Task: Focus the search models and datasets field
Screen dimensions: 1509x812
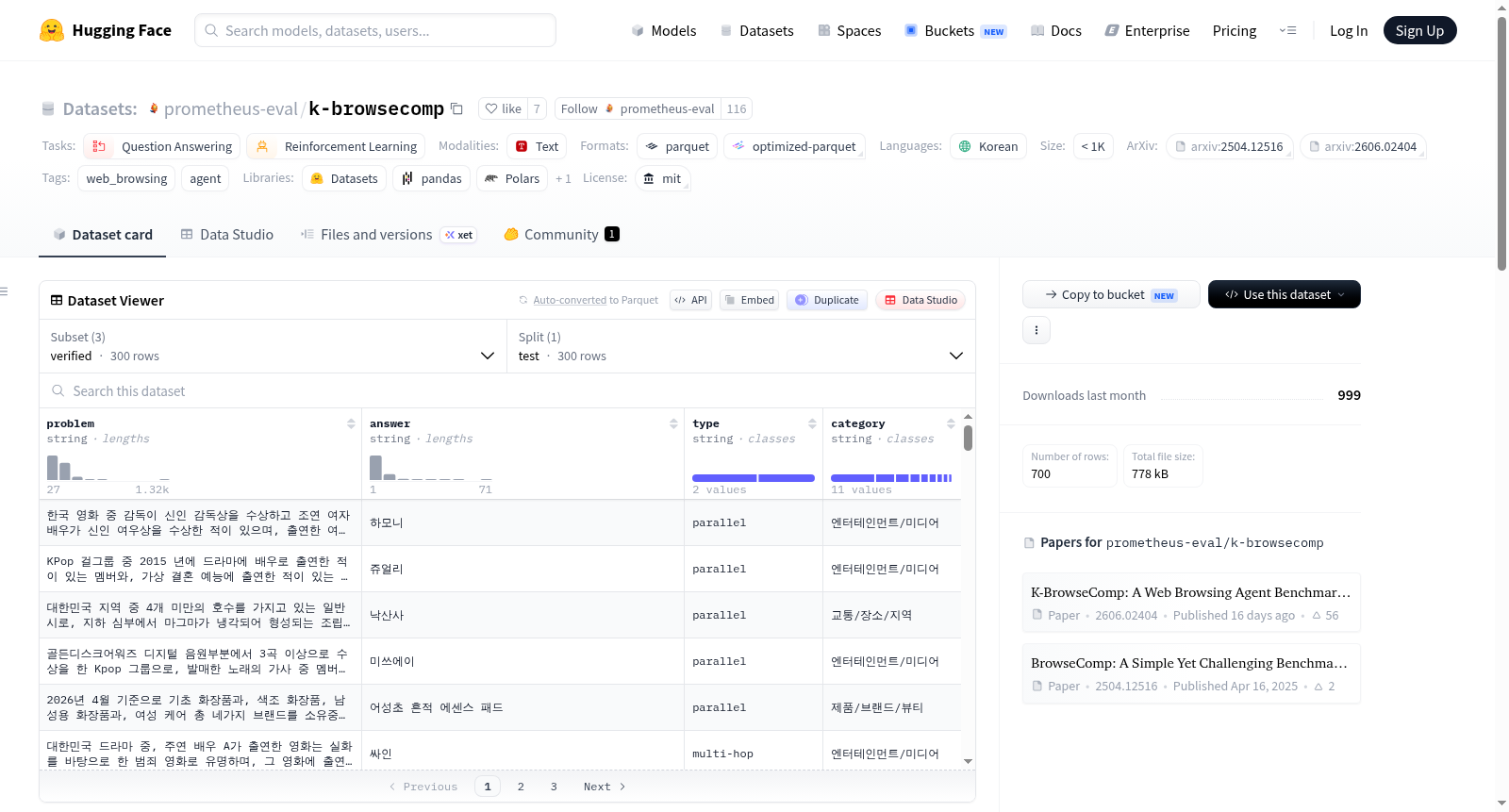Action: [375, 30]
